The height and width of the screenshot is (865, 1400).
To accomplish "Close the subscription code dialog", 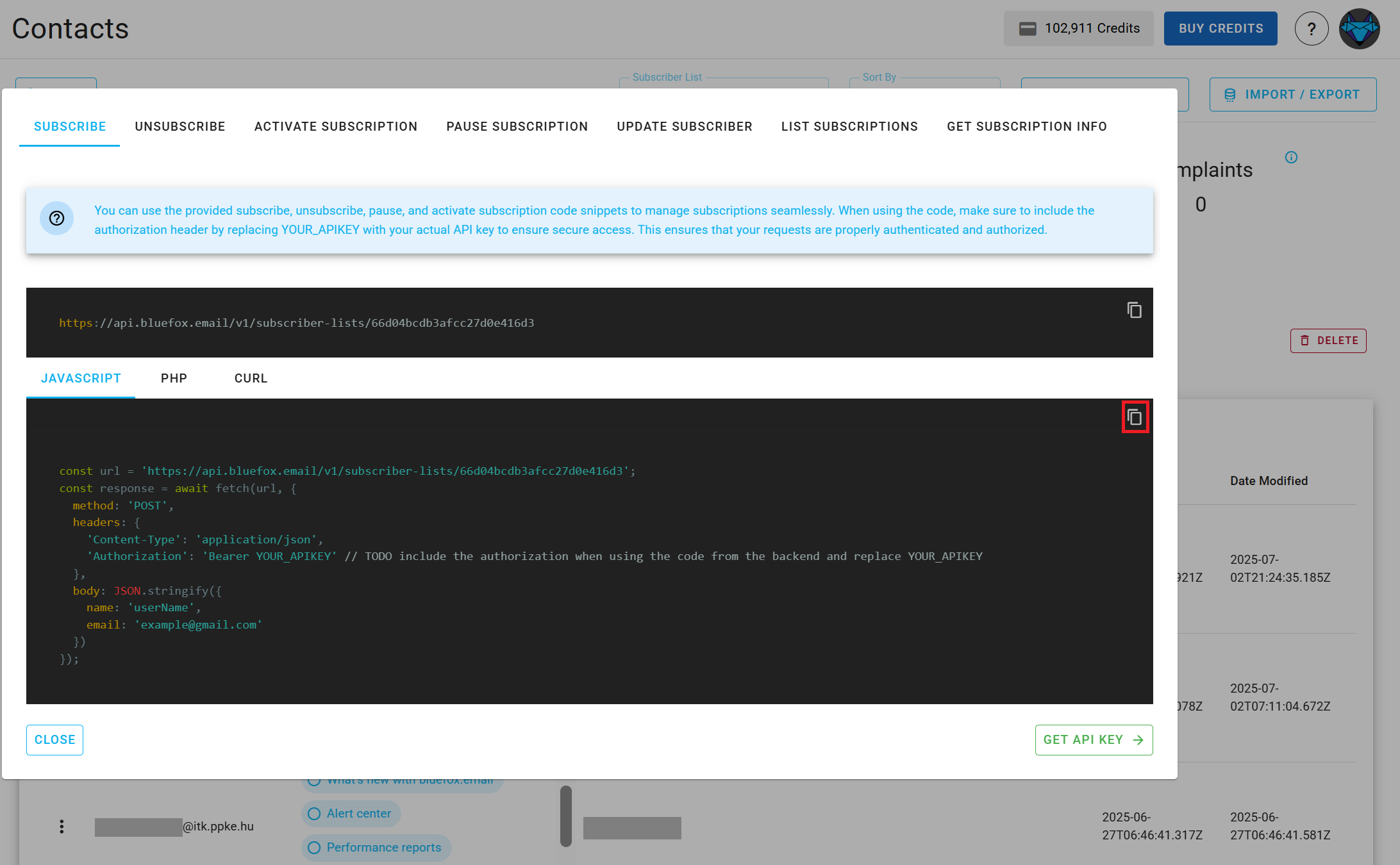I will (x=54, y=739).
